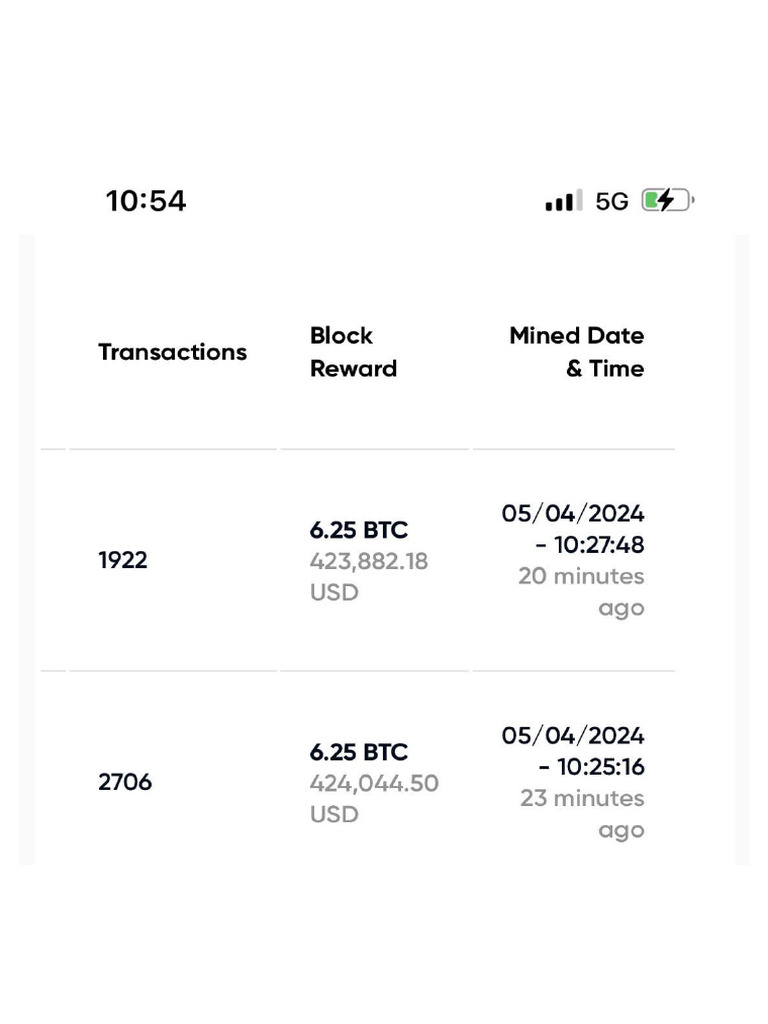Open the 1922 transactions entry
Viewport: 768px width, 1024px height.
tap(122, 560)
